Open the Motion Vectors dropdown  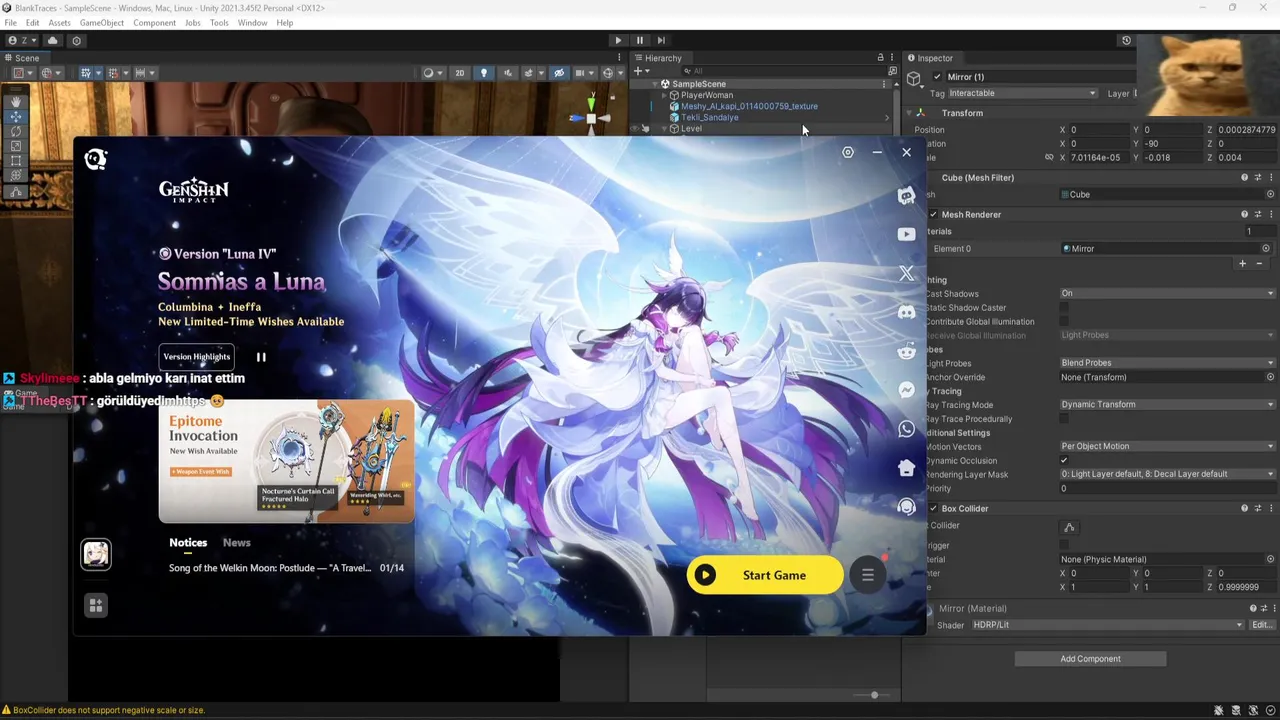[x=1168, y=446]
